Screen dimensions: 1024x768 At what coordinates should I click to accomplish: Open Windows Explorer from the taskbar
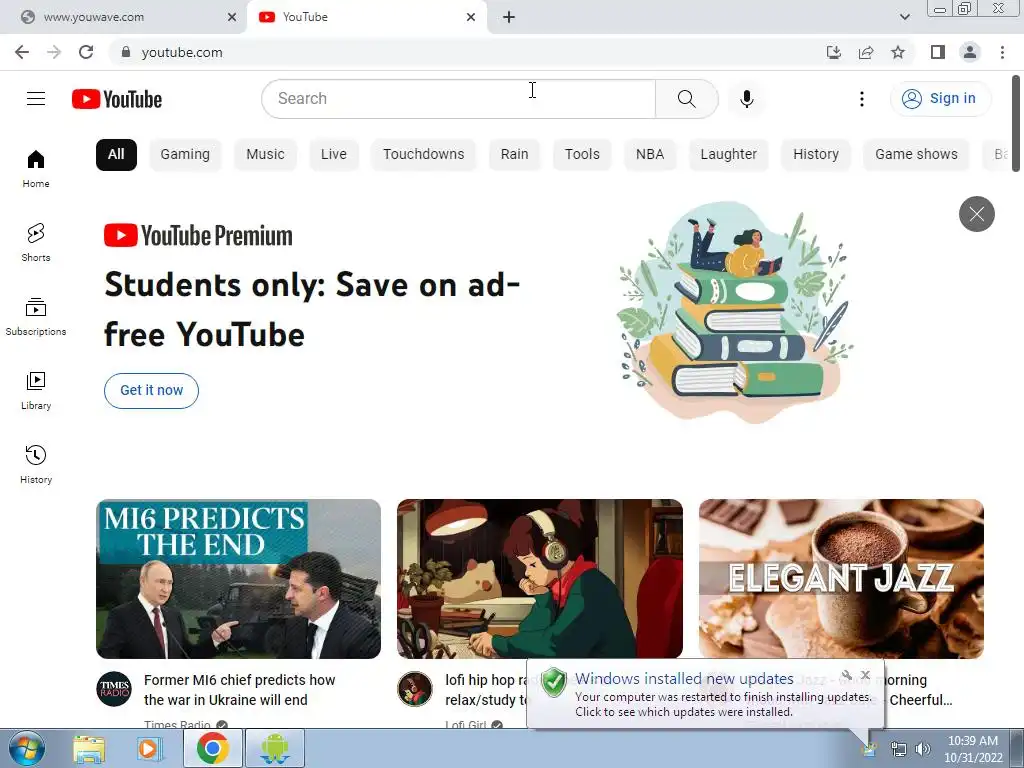[89, 748]
